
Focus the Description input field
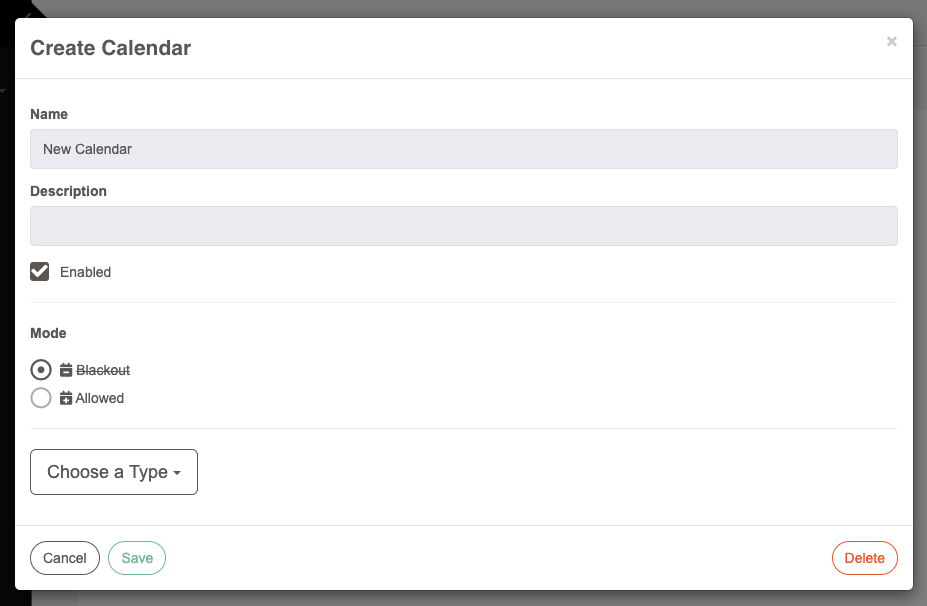pyautogui.click(x=464, y=226)
